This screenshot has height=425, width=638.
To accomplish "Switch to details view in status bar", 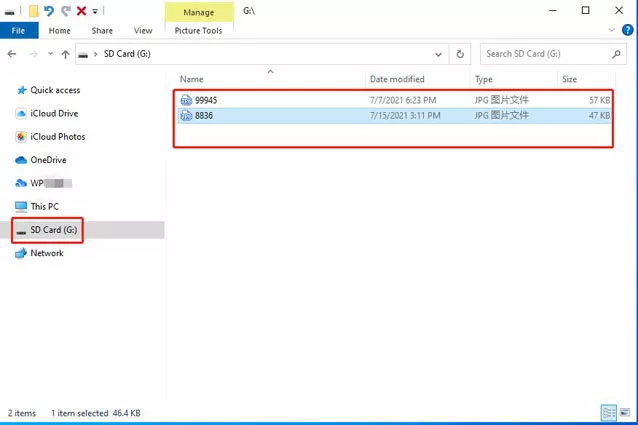I will coord(609,413).
